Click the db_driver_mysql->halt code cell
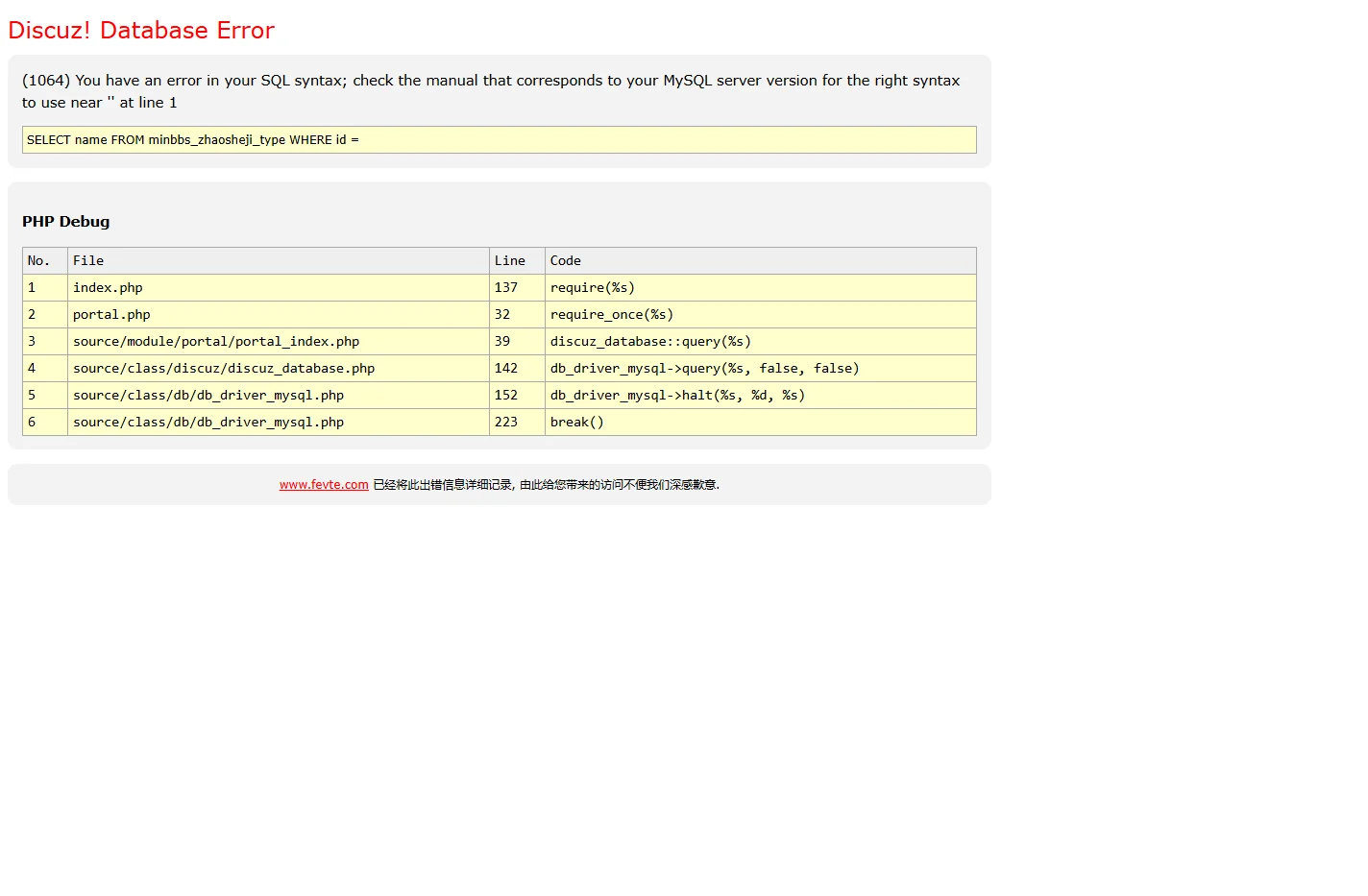The height and width of the screenshot is (896, 1368). pos(761,396)
